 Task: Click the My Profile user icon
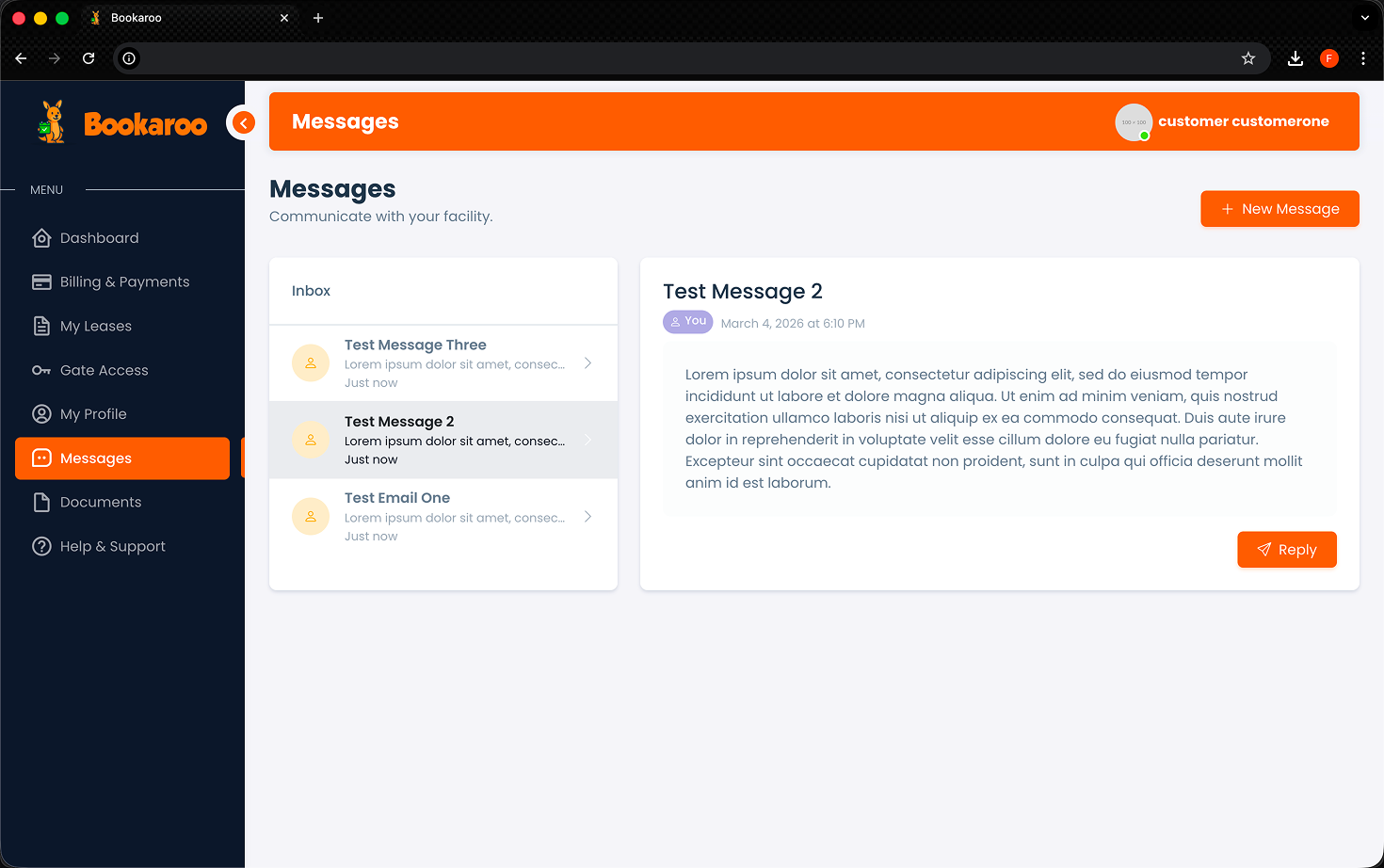click(41, 414)
